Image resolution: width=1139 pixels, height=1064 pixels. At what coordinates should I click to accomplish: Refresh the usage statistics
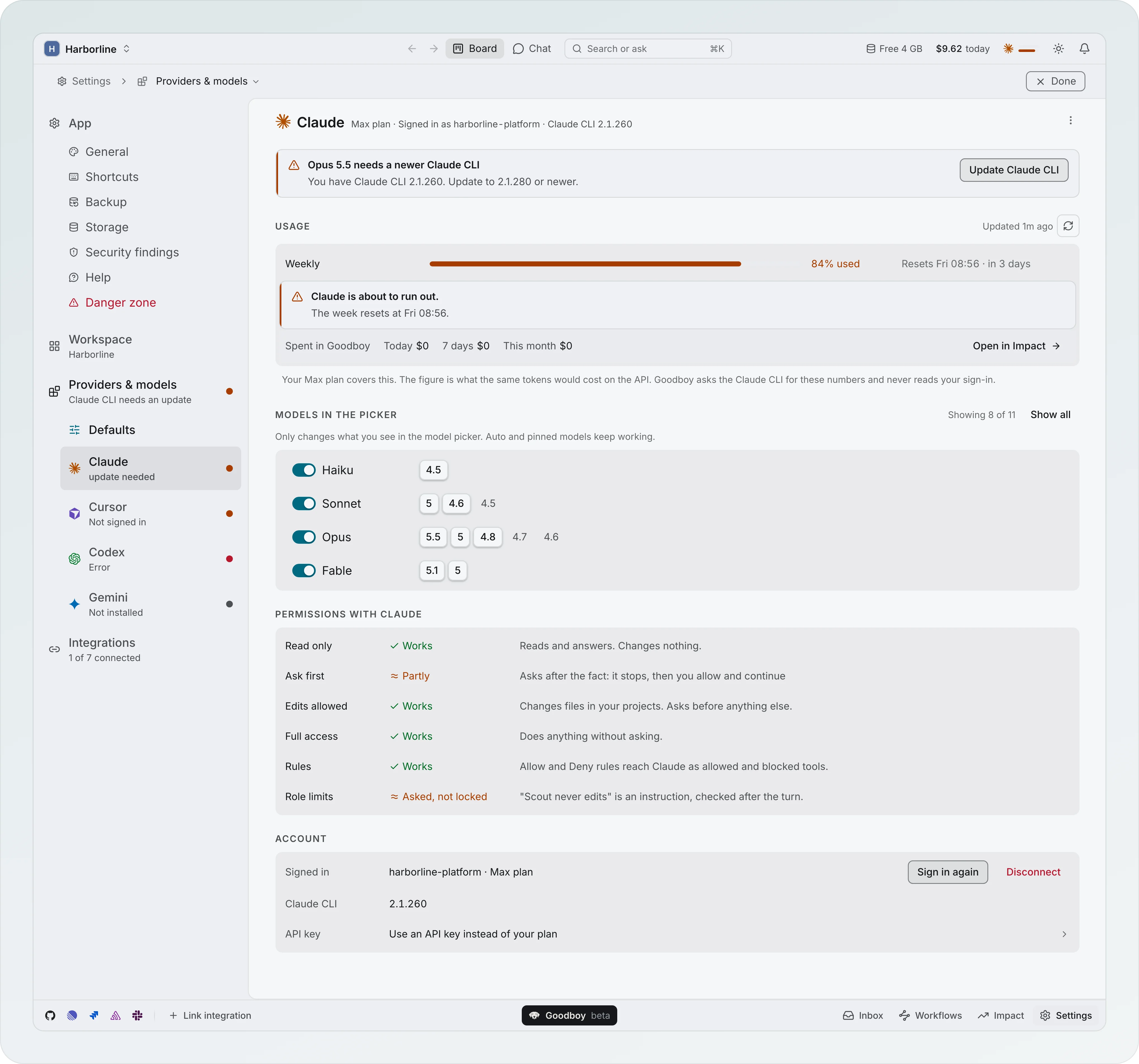[1068, 226]
